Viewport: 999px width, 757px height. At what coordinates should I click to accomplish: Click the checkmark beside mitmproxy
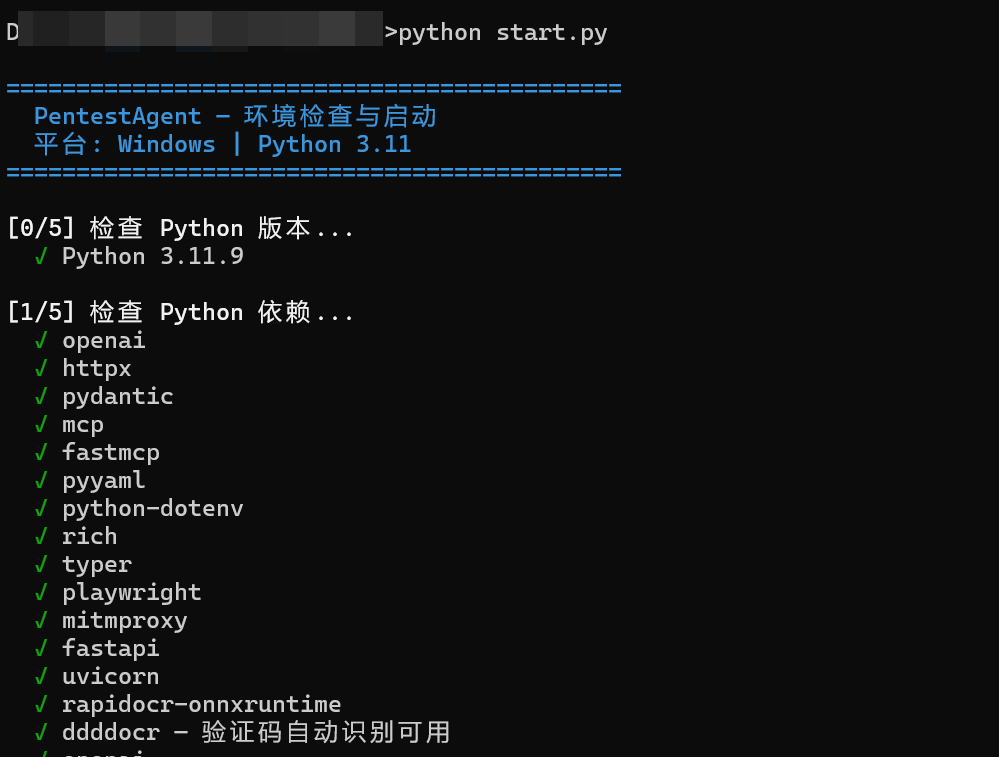click(x=41, y=621)
